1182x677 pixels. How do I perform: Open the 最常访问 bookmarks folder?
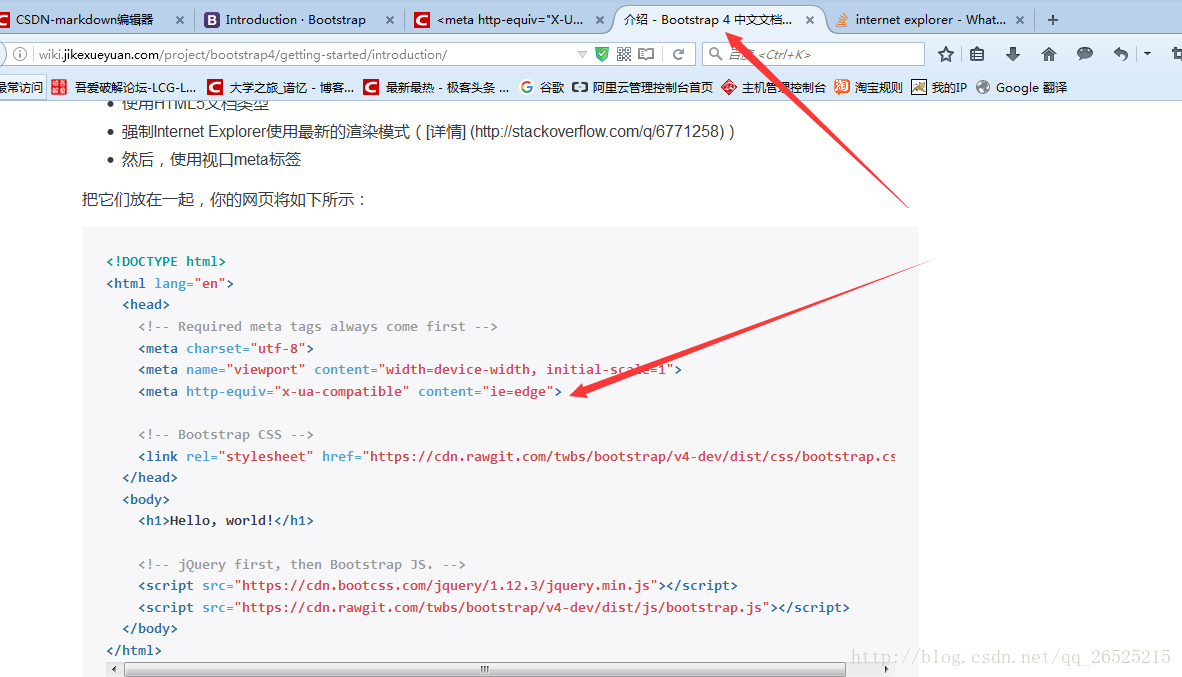point(21,87)
